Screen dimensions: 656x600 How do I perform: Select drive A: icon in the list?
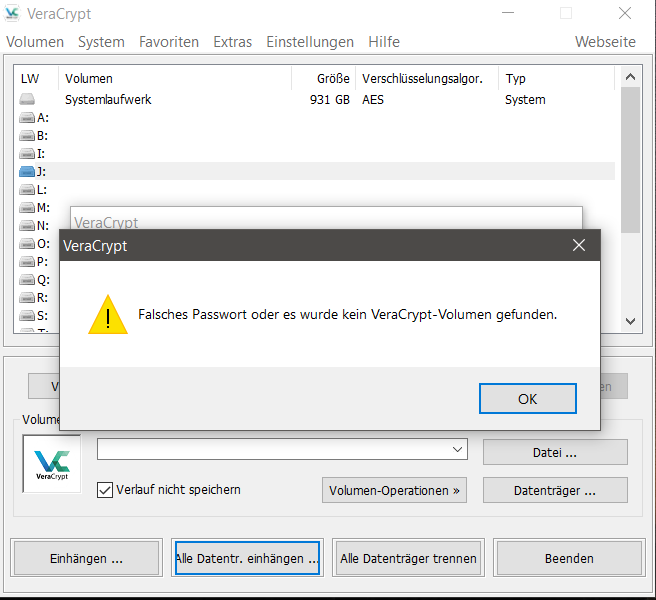pyautogui.click(x=27, y=118)
